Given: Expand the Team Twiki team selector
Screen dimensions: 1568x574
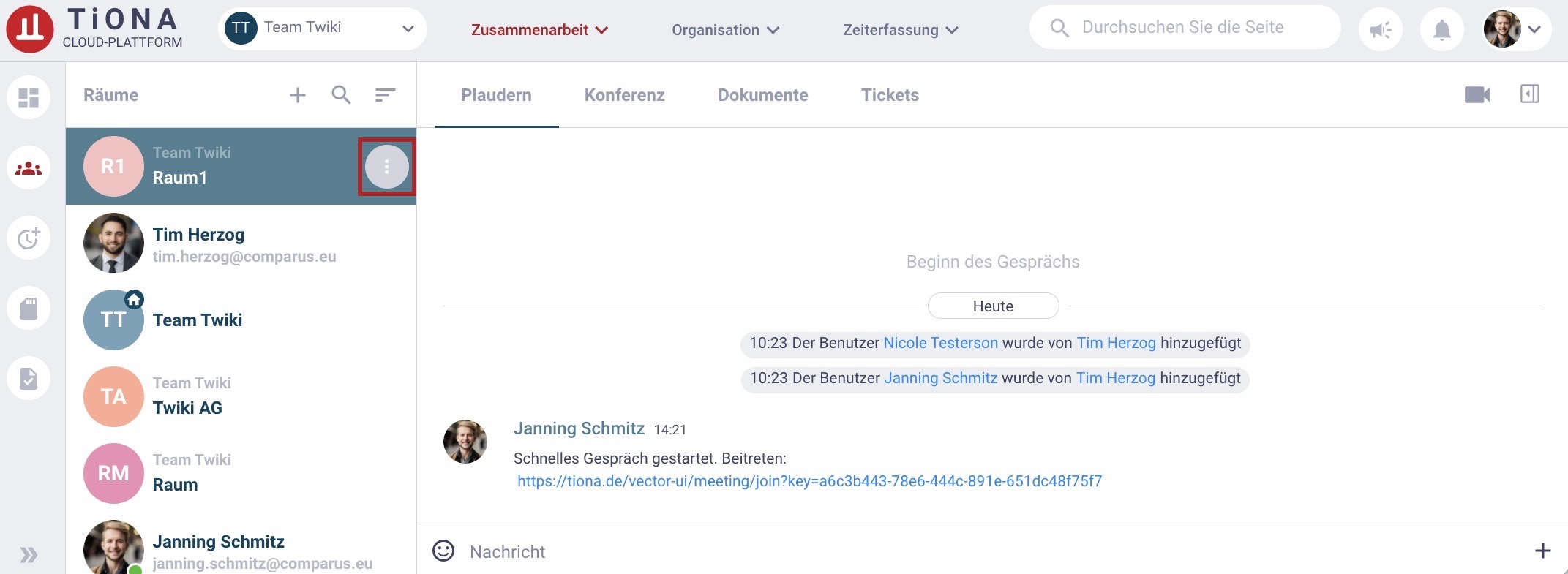Looking at the screenshot, I should pos(323,29).
